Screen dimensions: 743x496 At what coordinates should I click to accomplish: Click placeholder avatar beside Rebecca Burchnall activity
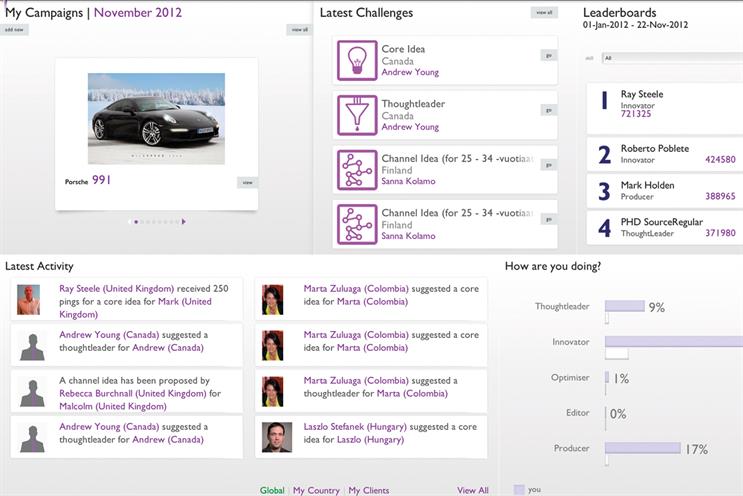pyautogui.click(x=32, y=392)
